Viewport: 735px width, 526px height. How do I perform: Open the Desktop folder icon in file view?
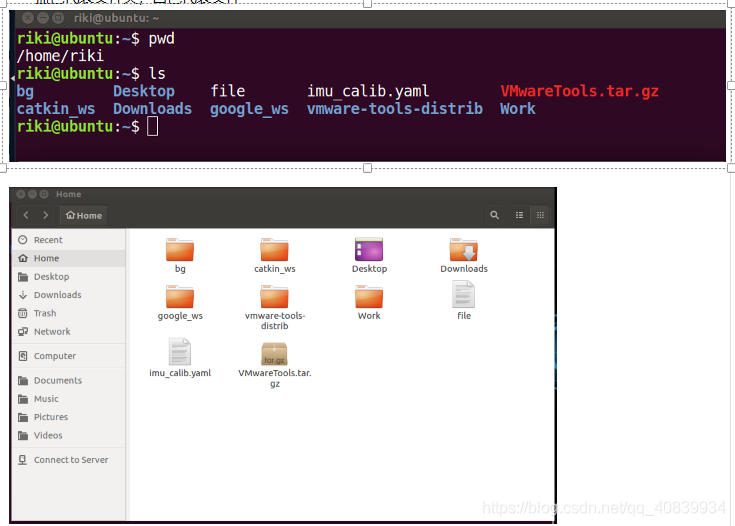[369, 249]
